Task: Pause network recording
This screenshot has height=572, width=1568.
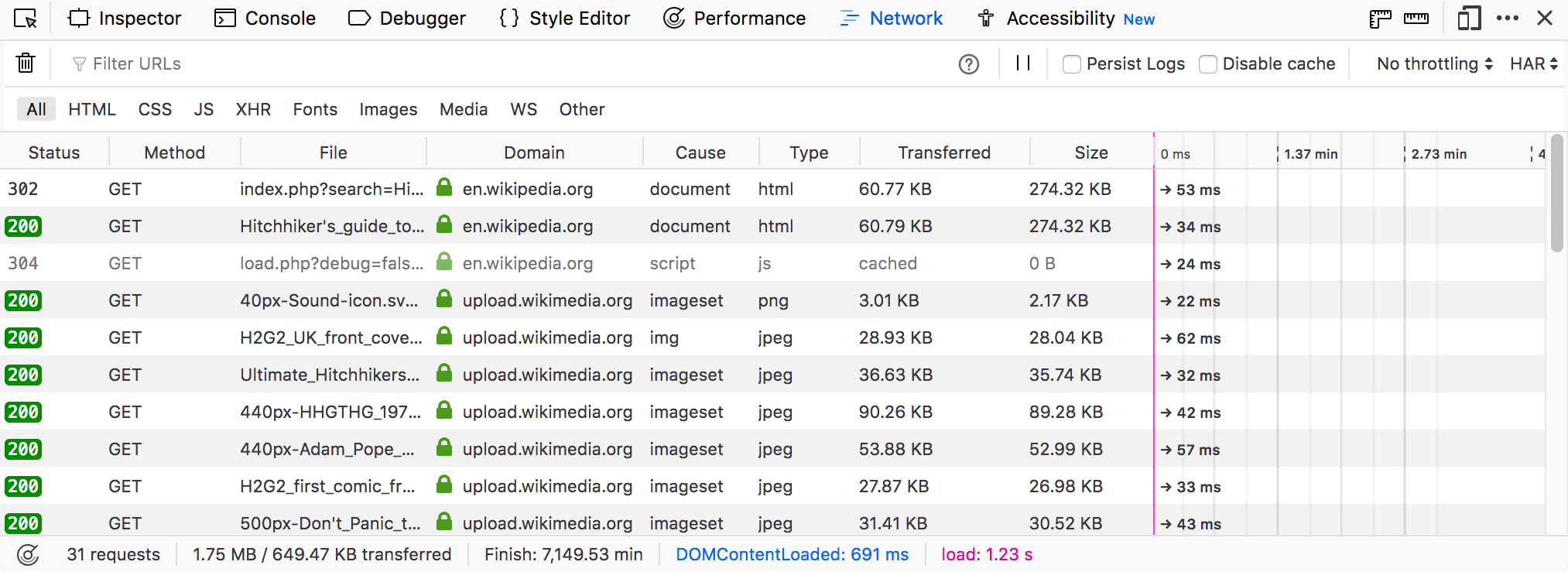Action: pyautogui.click(x=1023, y=63)
